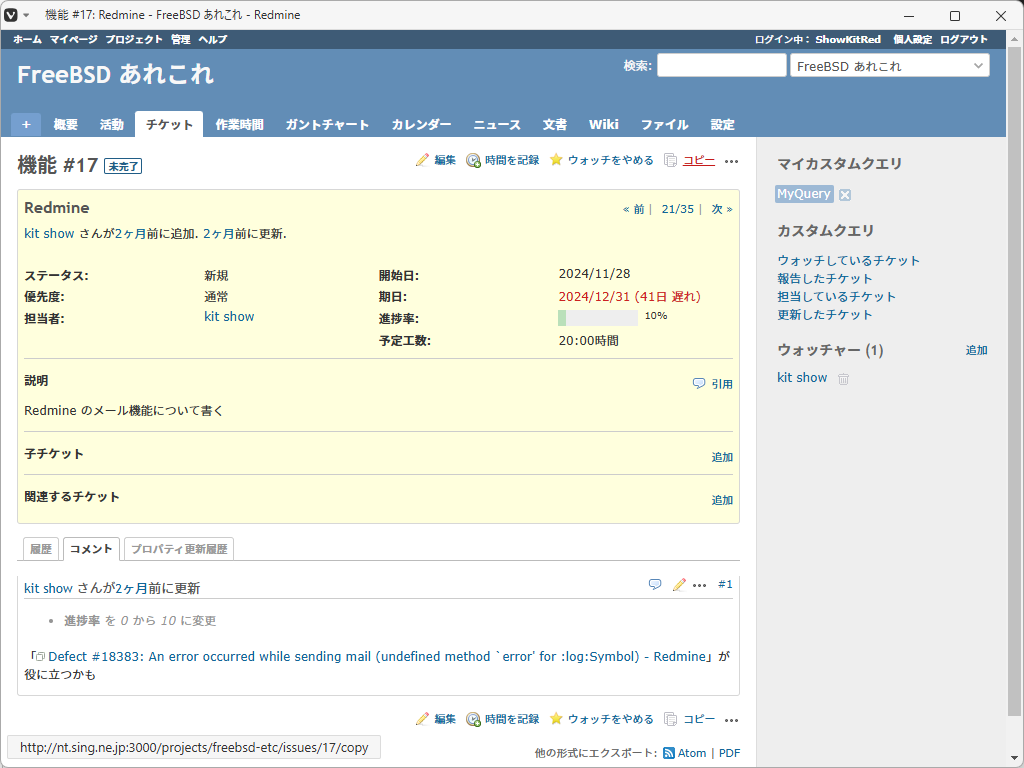Viewport: 1024px width, 768px height.
Task: Open three-dots menu on journal note #1
Action: pyautogui.click(x=700, y=585)
